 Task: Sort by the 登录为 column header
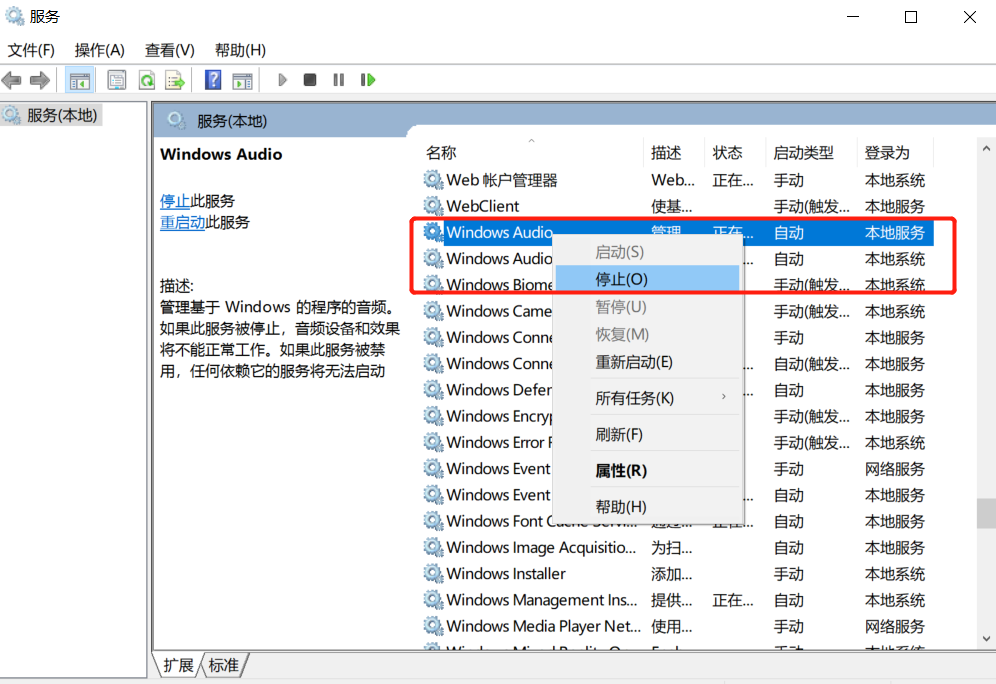click(894, 152)
